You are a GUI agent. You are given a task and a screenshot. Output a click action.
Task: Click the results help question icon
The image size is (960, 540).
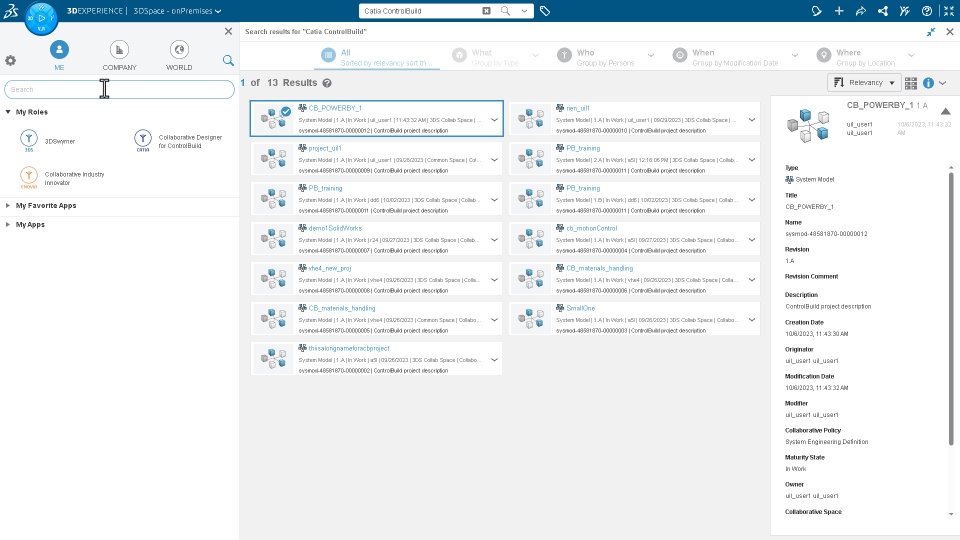pos(327,83)
